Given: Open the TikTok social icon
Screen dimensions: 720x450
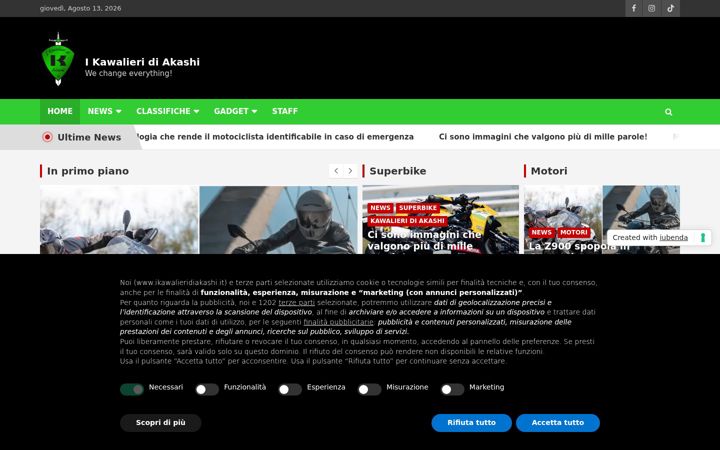Looking at the screenshot, I should [x=670, y=8].
